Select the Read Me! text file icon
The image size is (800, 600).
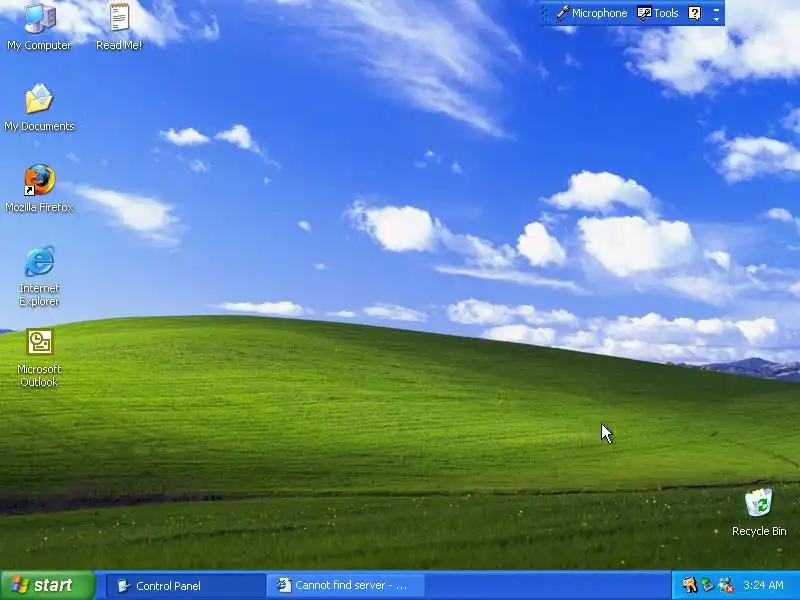tap(119, 26)
